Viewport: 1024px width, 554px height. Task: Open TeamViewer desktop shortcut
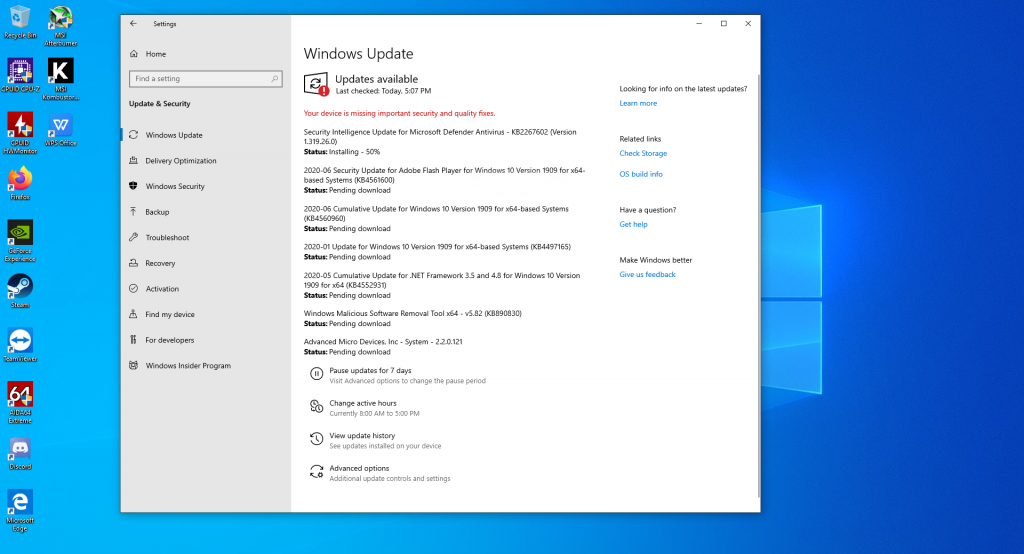(20, 342)
